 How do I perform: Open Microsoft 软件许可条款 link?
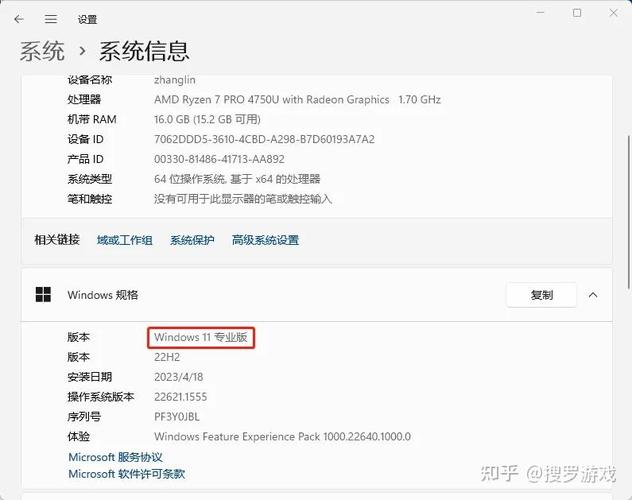tap(127, 474)
